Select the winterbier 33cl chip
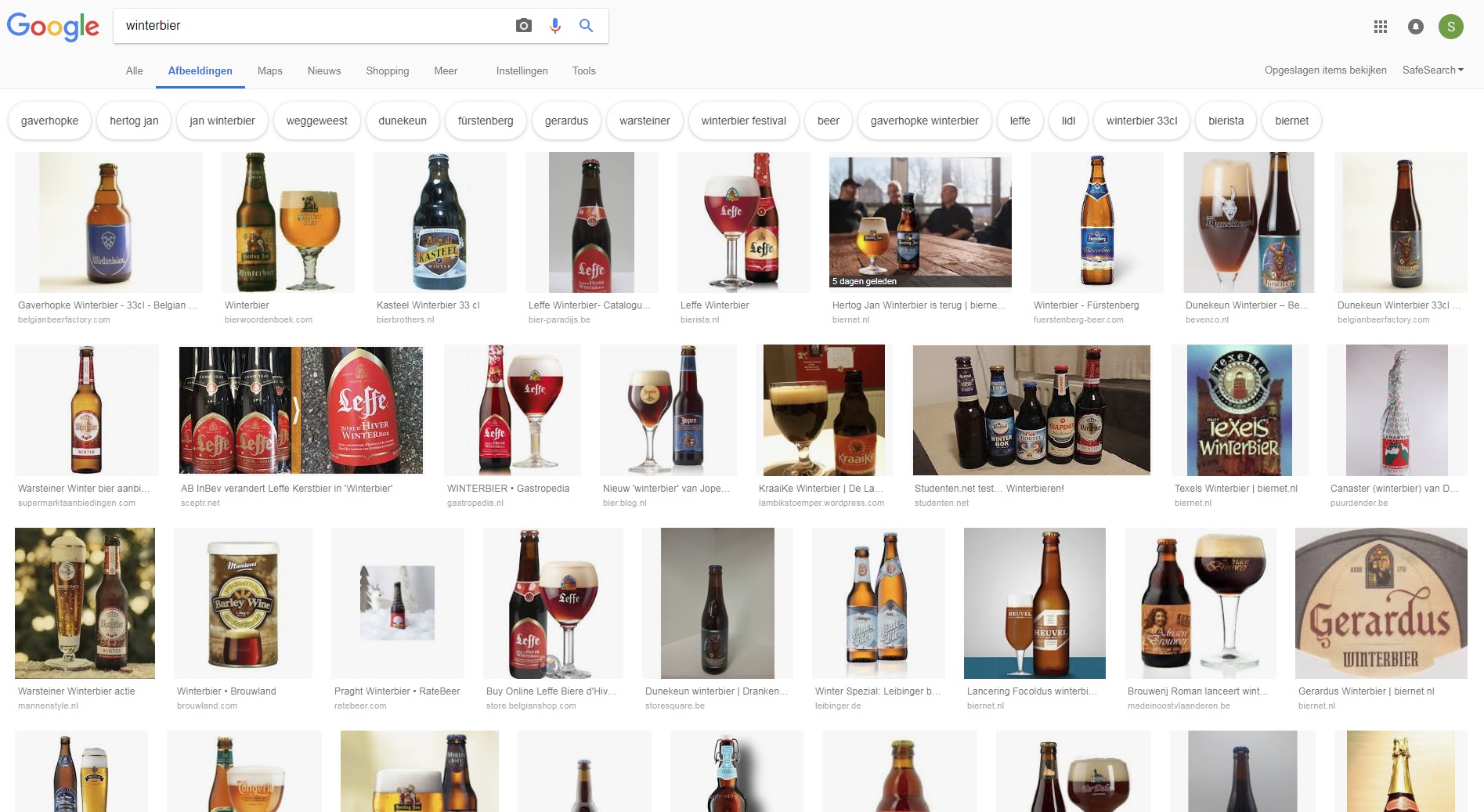Screen dimensions: 1484x812 point(1142,121)
